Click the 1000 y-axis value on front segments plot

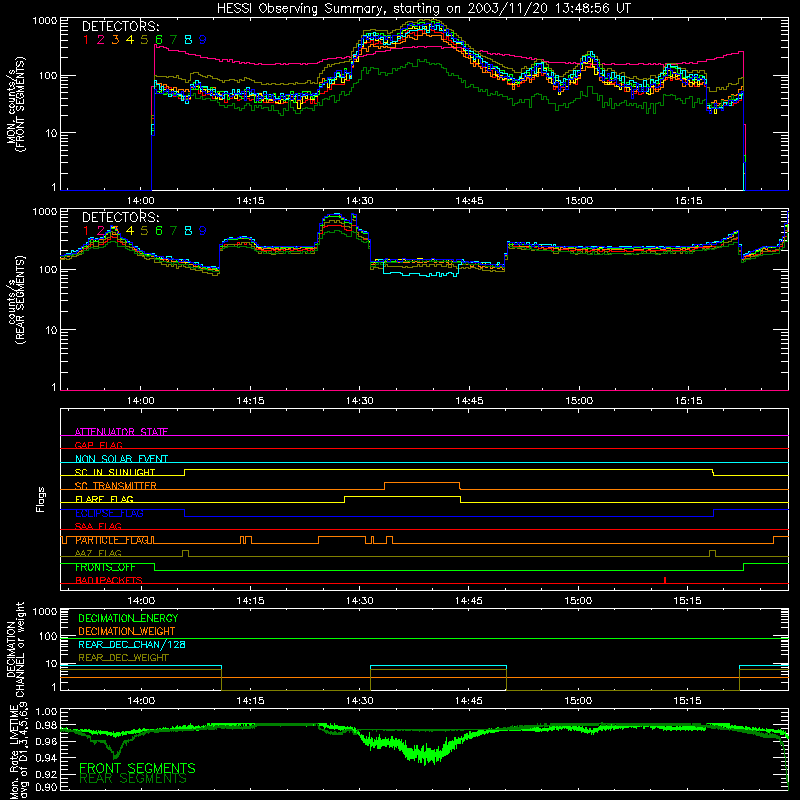[45, 21]
